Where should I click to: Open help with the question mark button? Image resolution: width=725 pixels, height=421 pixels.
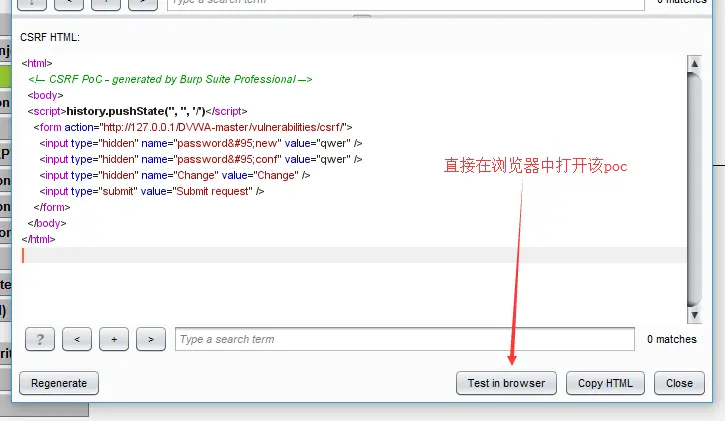coord(40,339)
